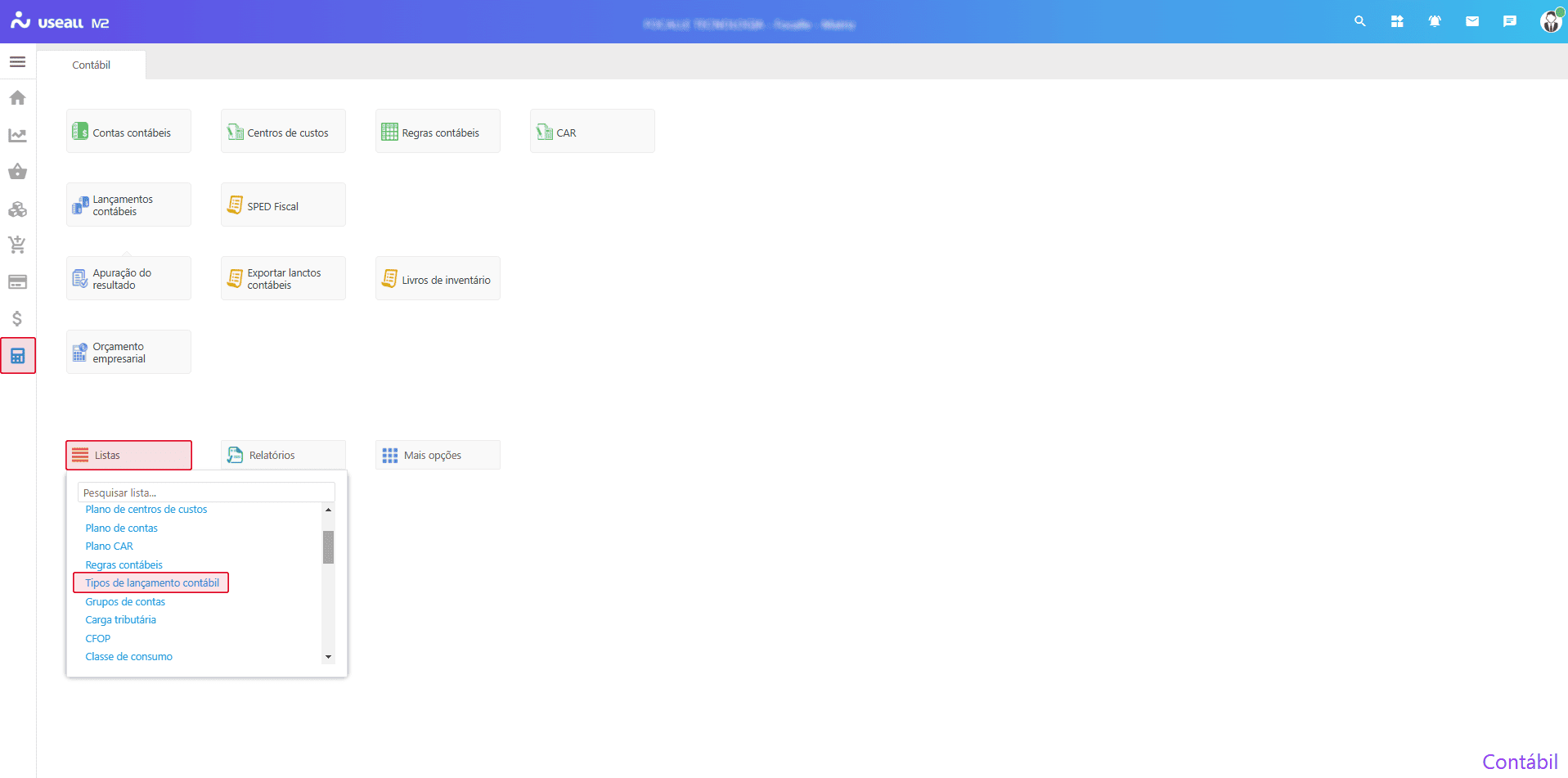Open the mail envelope icon
The width and height of the screenshot is (1568, 778).
click(x=1472, y=21)
